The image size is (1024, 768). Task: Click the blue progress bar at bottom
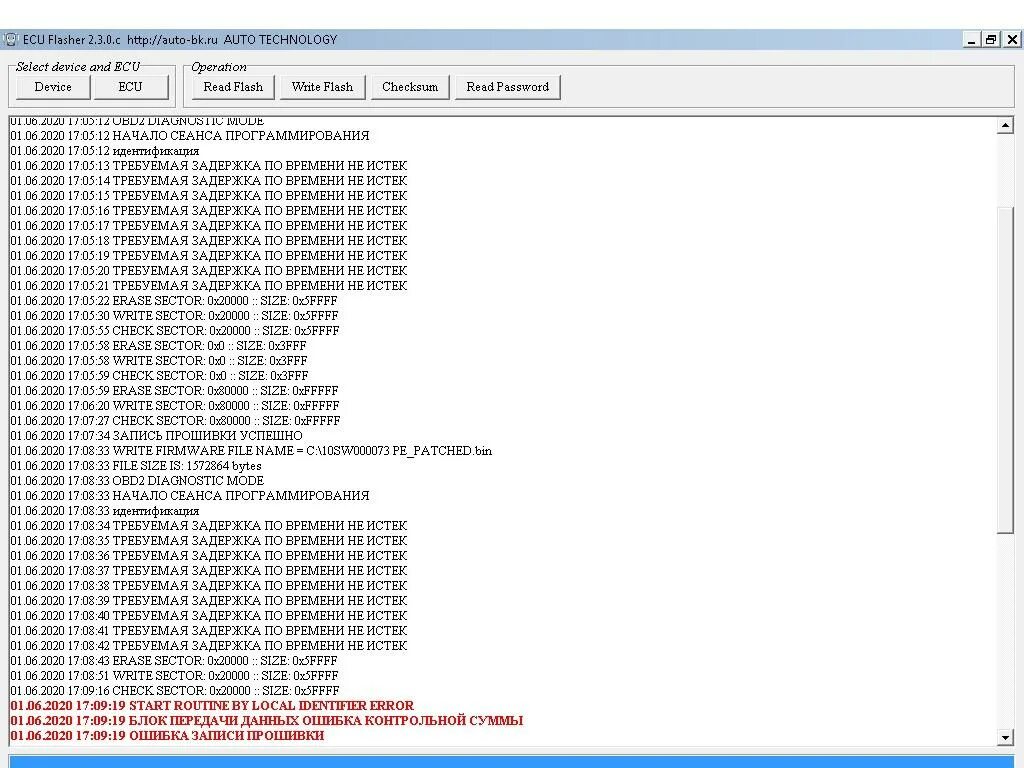[x=512, y=761]
